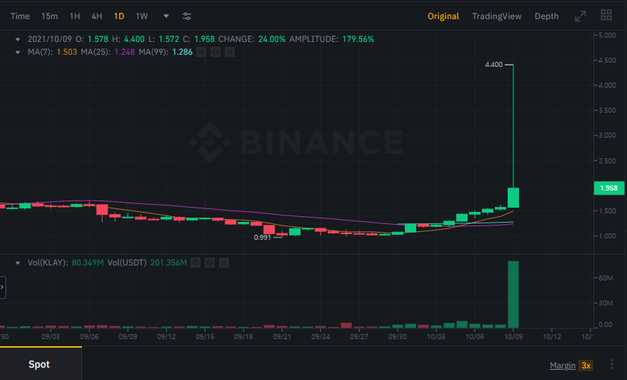
Task: Select the 1D interval
Action: [x=119, y=16]
